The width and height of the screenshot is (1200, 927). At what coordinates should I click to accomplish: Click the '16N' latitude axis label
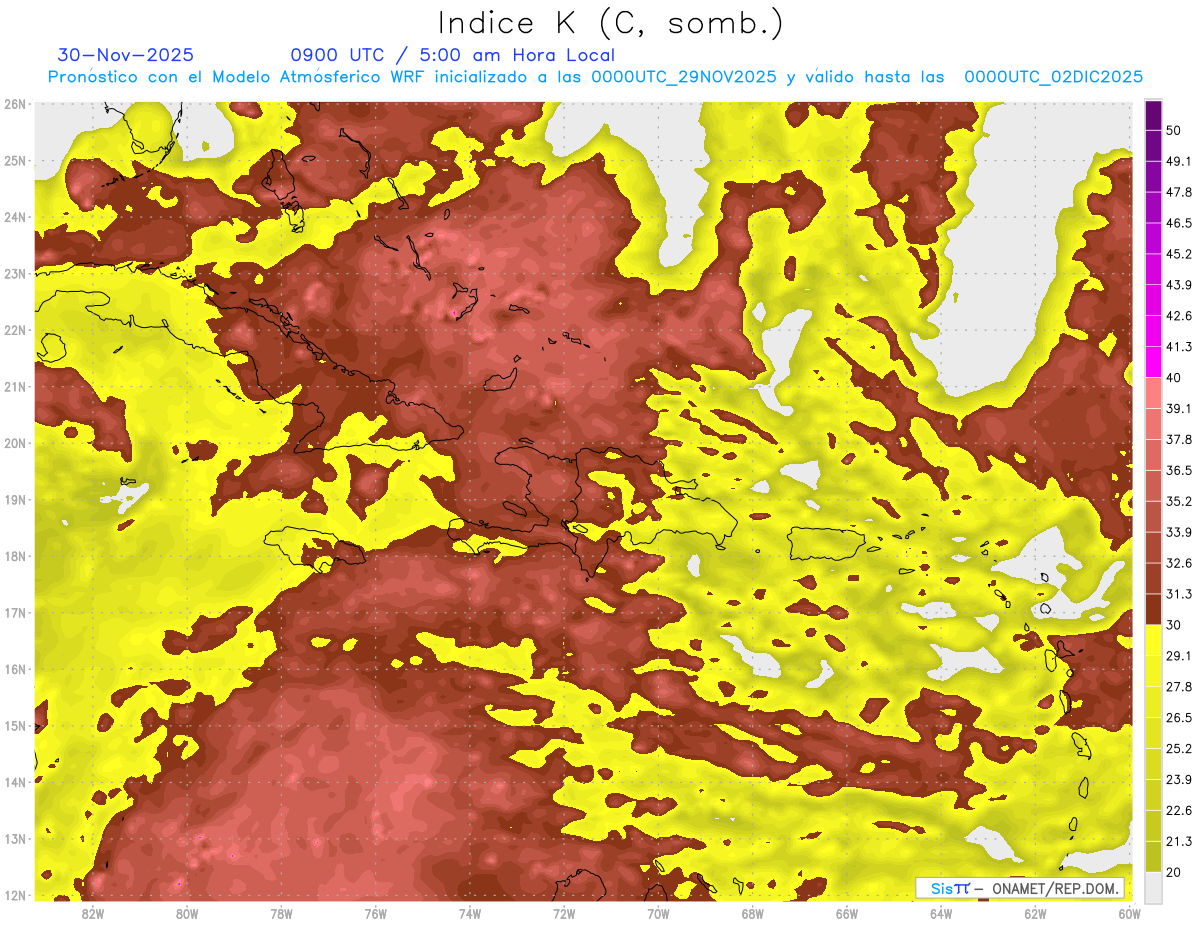[x=14, y=669]
